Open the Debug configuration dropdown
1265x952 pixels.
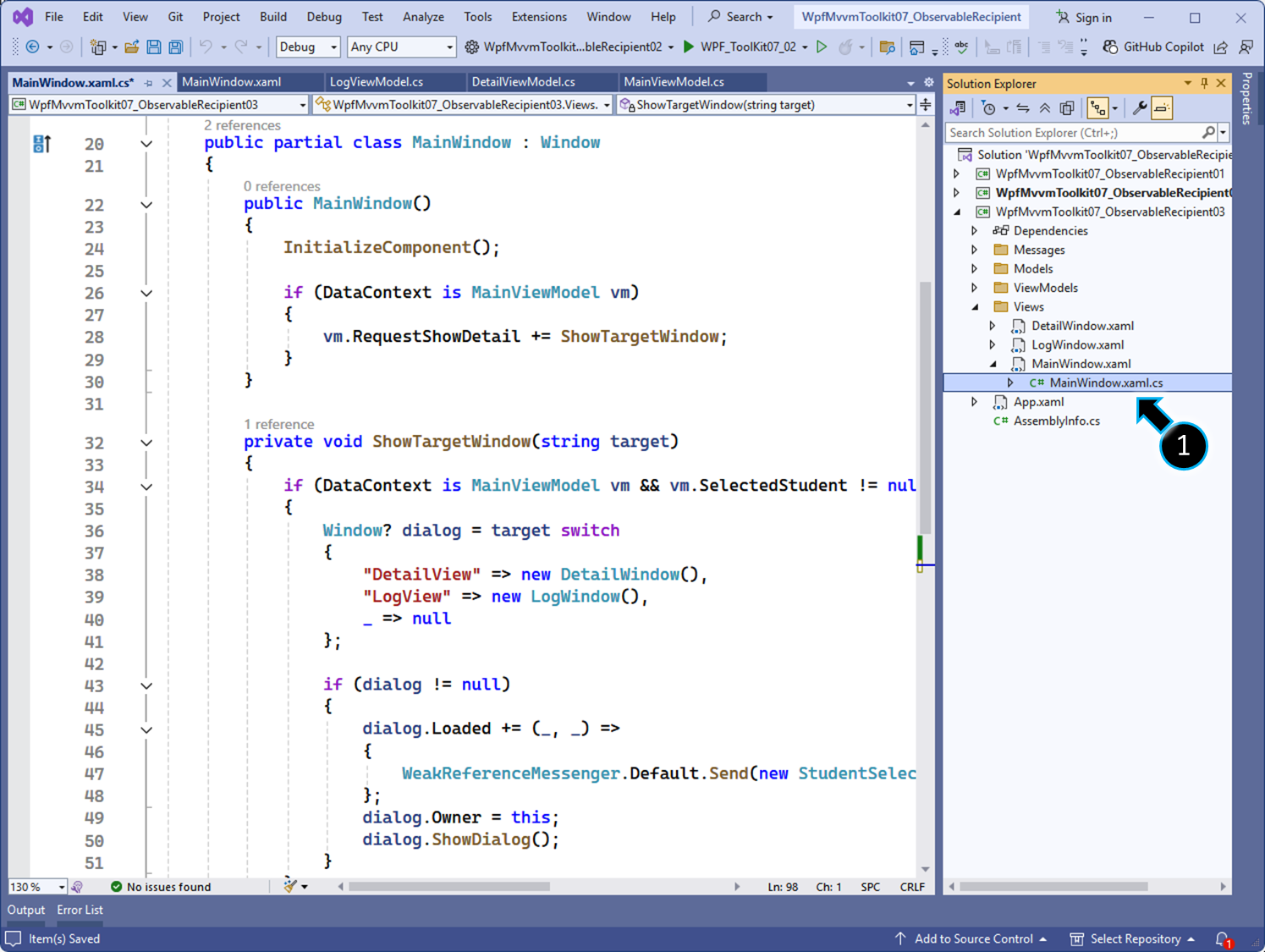coord(308,47)
